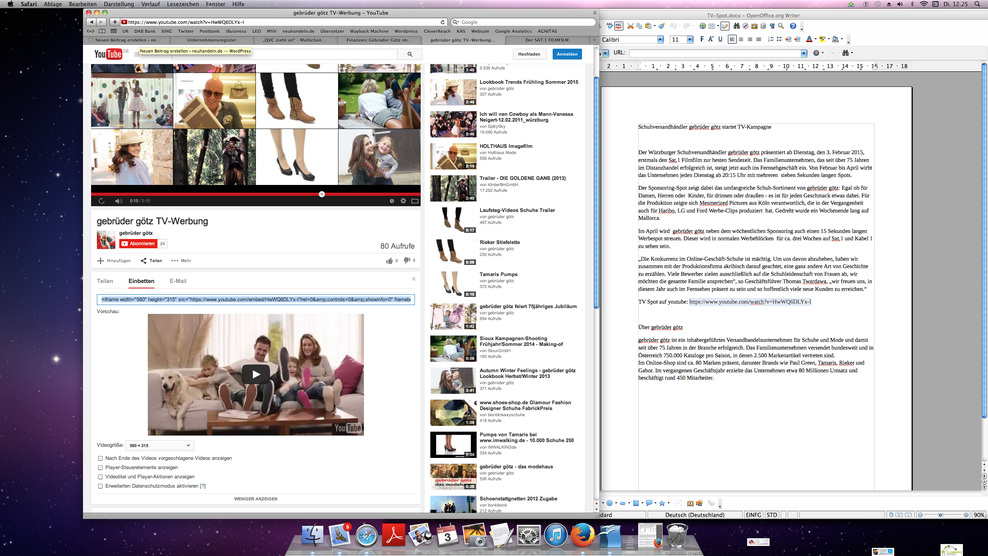Open the 'Wayback Machine' bookmark
988x556 pixels.
pyautogui.click(x=369, y=31)
